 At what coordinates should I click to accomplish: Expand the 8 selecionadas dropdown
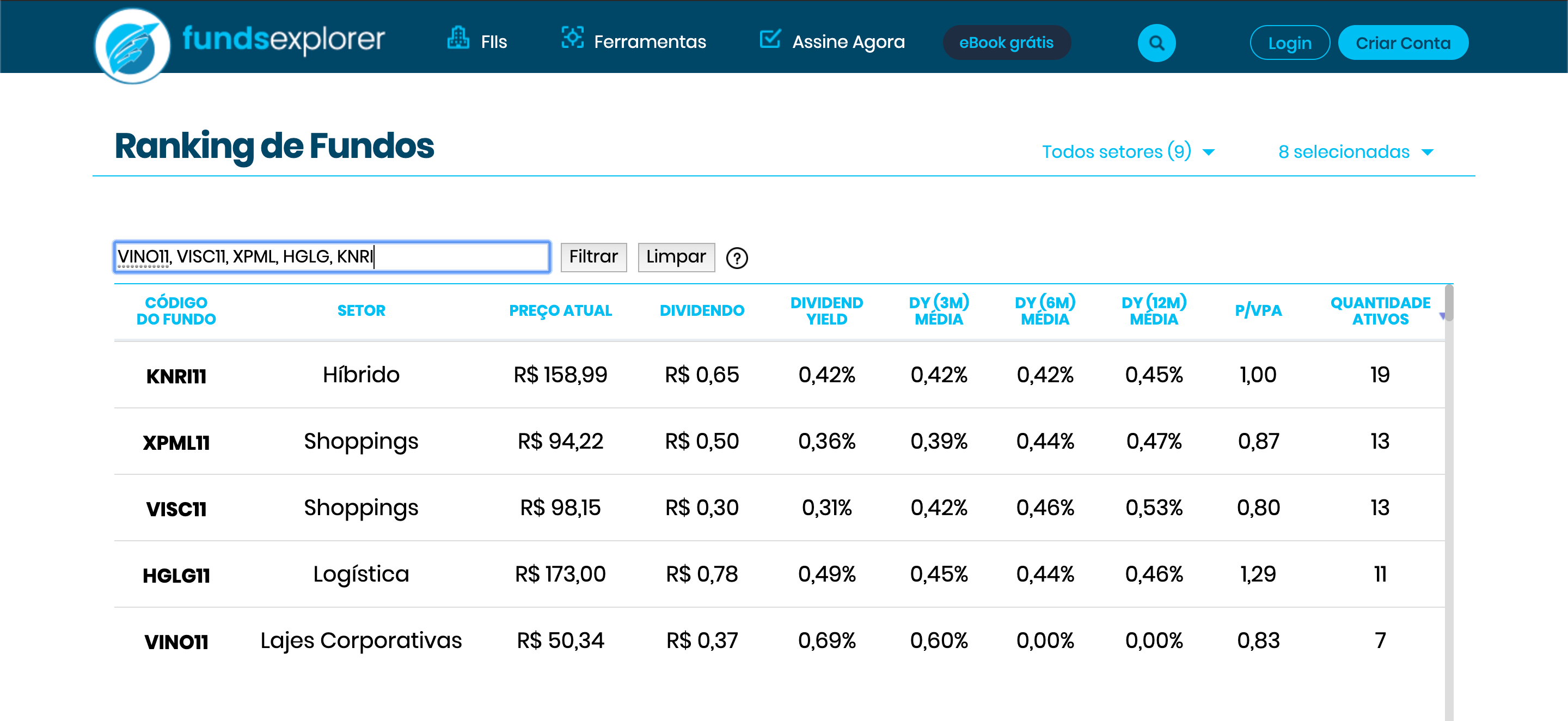click(1355, 151)
